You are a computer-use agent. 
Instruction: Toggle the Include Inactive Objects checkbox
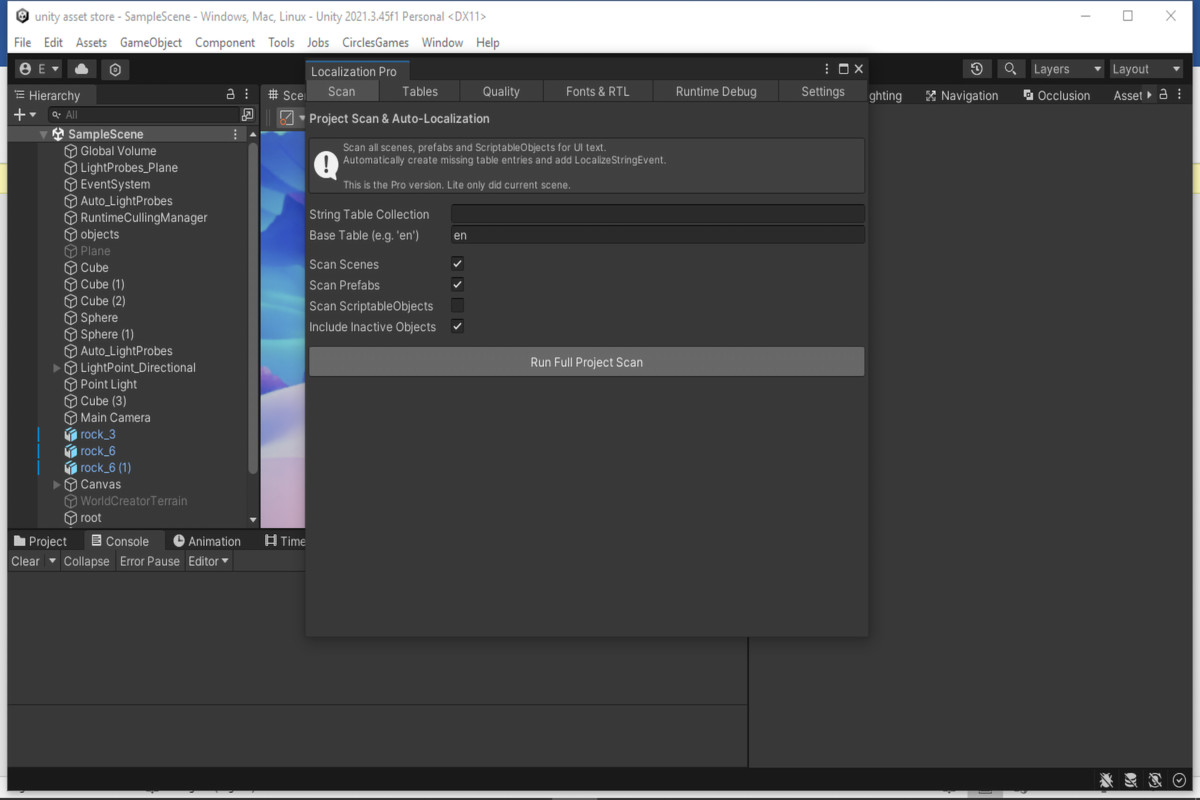[x=457, y=327]
